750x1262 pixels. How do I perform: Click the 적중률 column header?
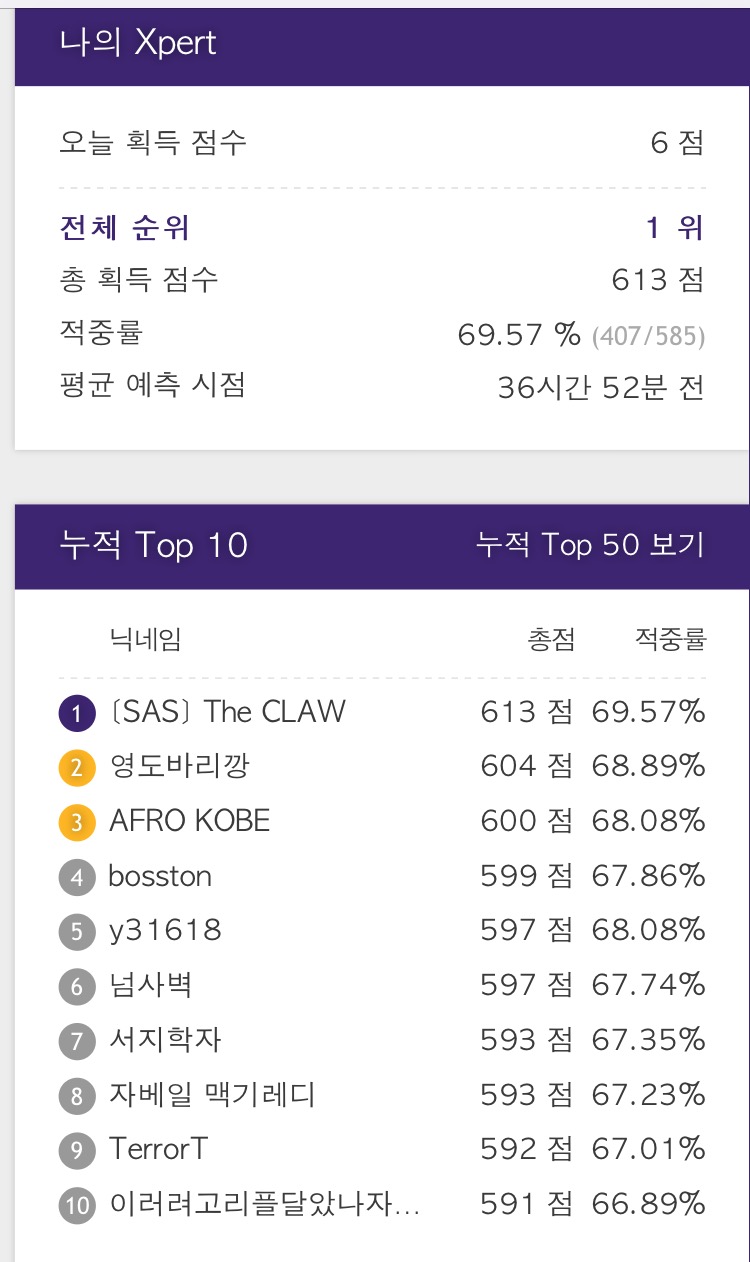point(670,639)
